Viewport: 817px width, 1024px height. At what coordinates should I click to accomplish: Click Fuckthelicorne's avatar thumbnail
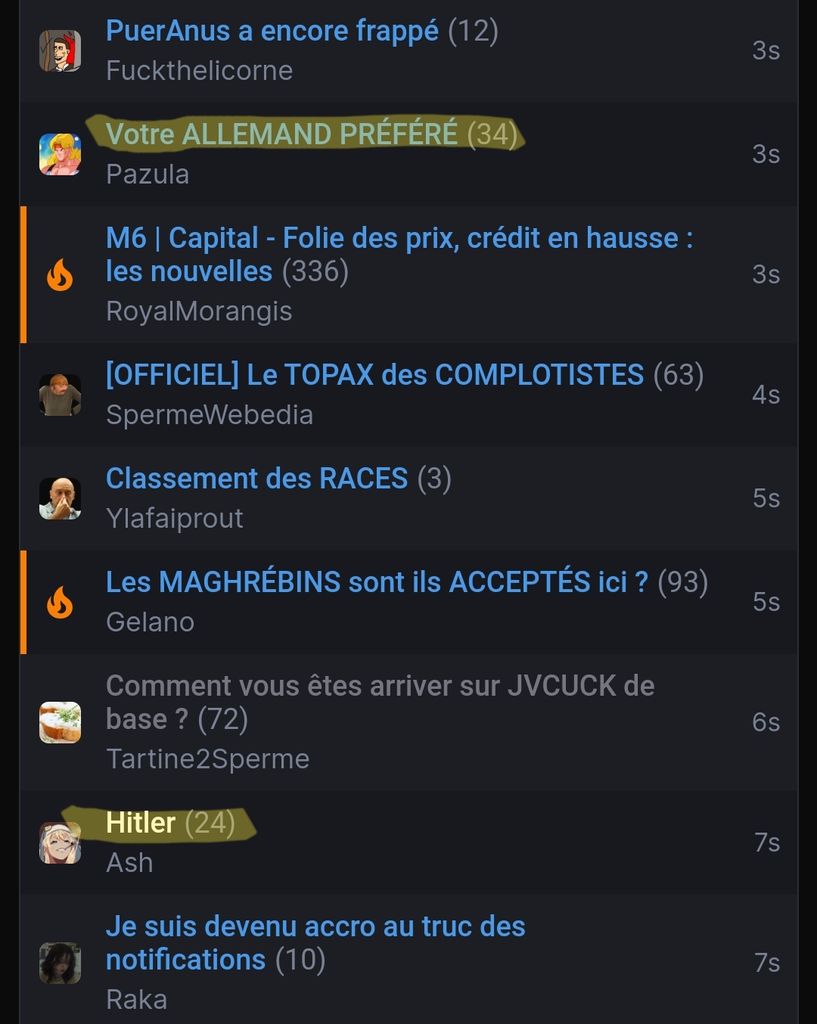(60, 51)
